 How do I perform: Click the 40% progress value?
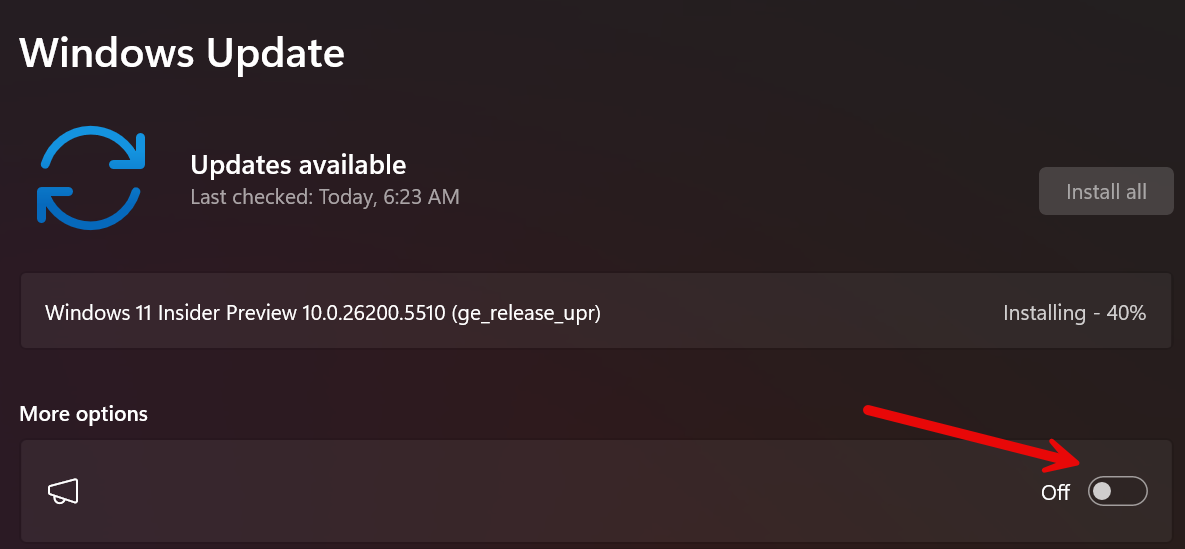[1126, 313]
